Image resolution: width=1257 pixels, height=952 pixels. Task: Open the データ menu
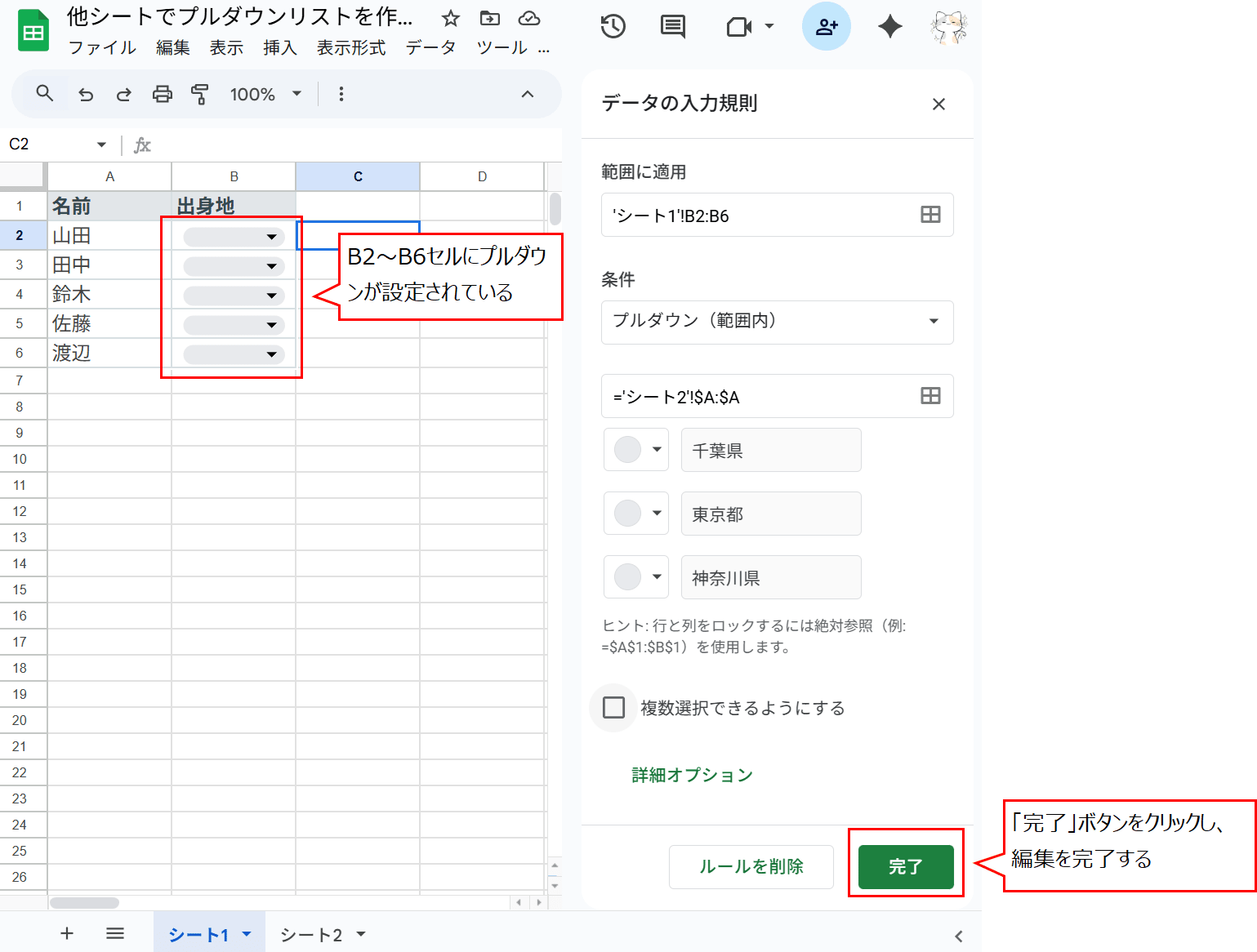click(x=431, y=47)
